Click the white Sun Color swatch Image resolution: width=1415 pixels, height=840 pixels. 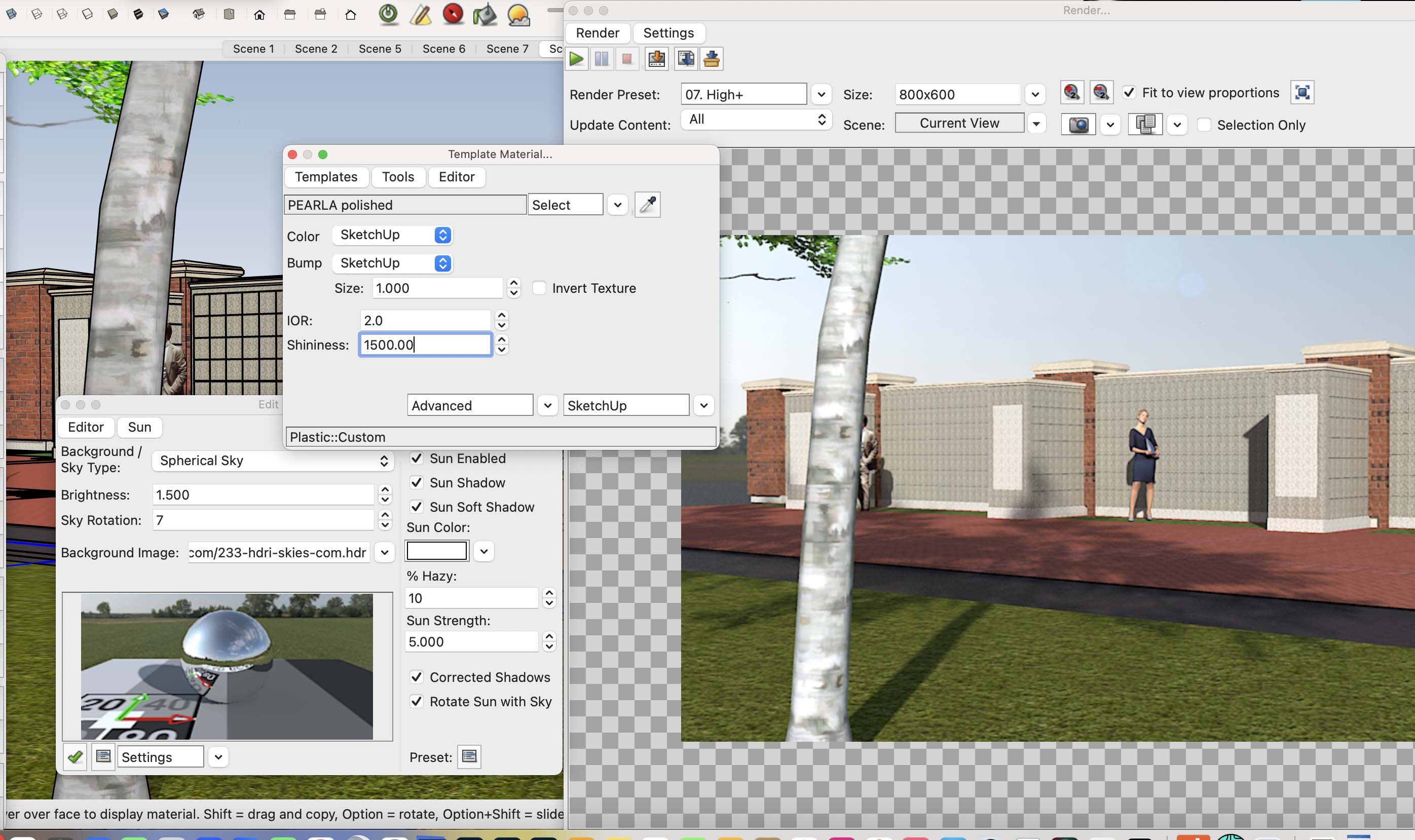436,550
